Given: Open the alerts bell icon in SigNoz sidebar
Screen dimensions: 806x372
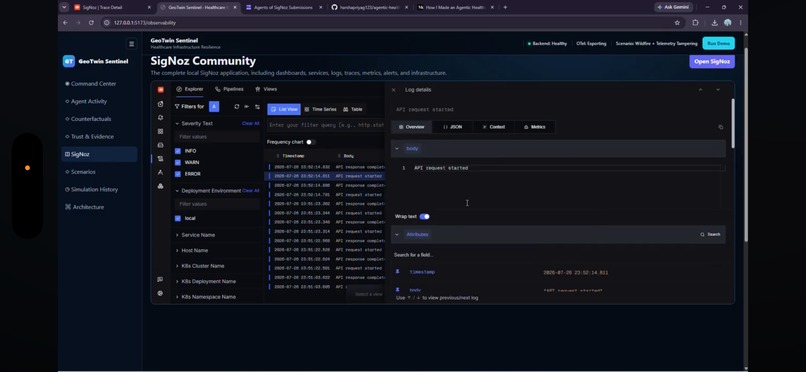Looking at the screenshot, I should [160, 118].
